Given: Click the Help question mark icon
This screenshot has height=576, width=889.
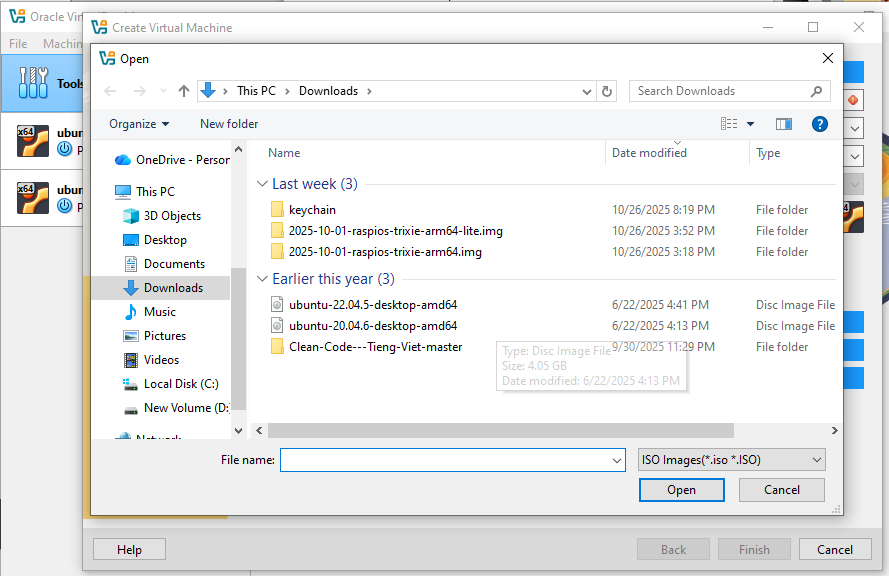Looking at the screenshot, I should click(819, 124).
